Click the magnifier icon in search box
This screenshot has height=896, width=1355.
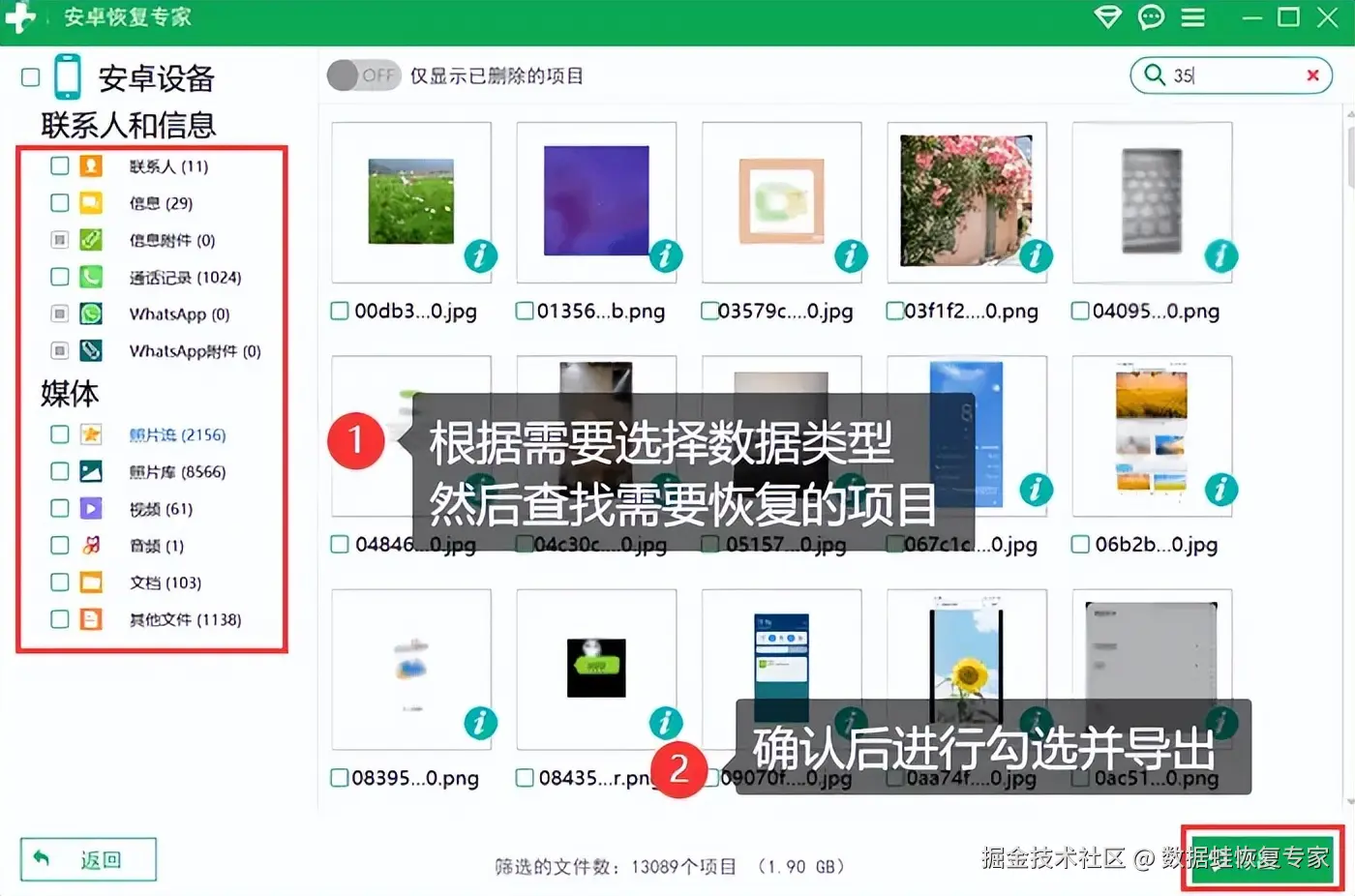click(1154, 75)
